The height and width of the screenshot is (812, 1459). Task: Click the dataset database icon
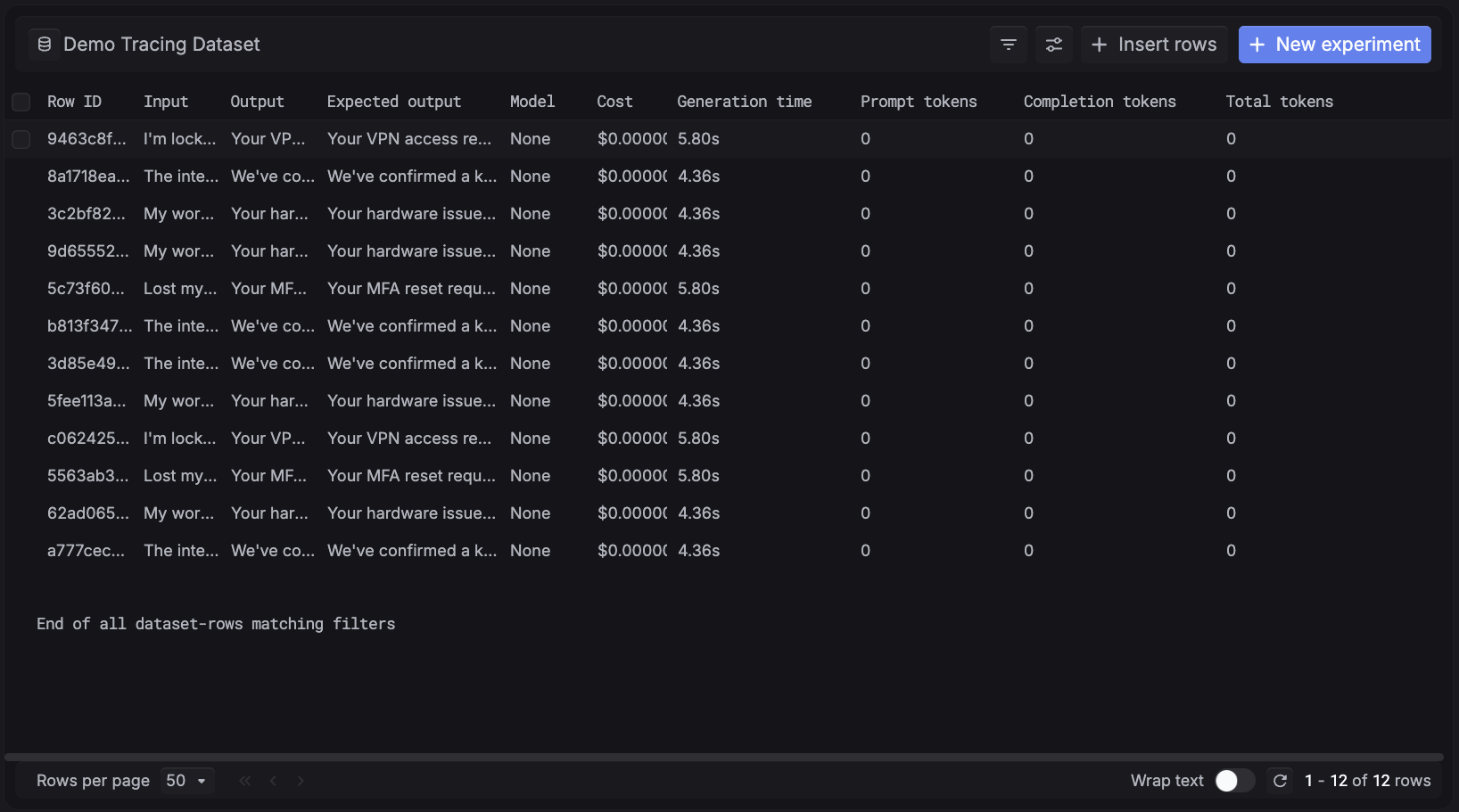tap(45, 44)
